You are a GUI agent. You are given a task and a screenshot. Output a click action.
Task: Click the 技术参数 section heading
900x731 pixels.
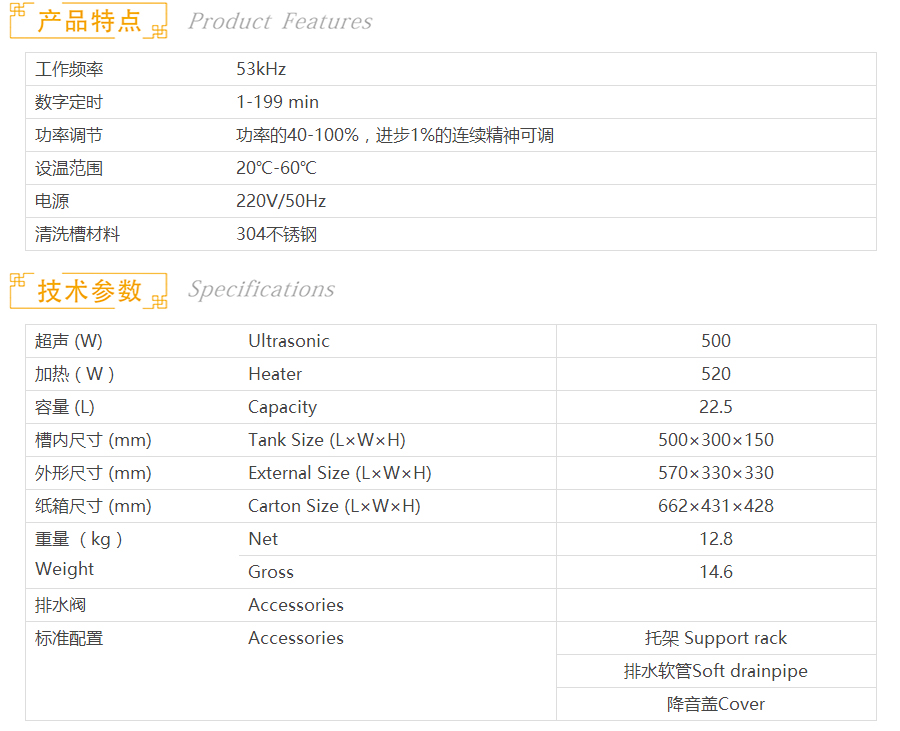[89, 290]
